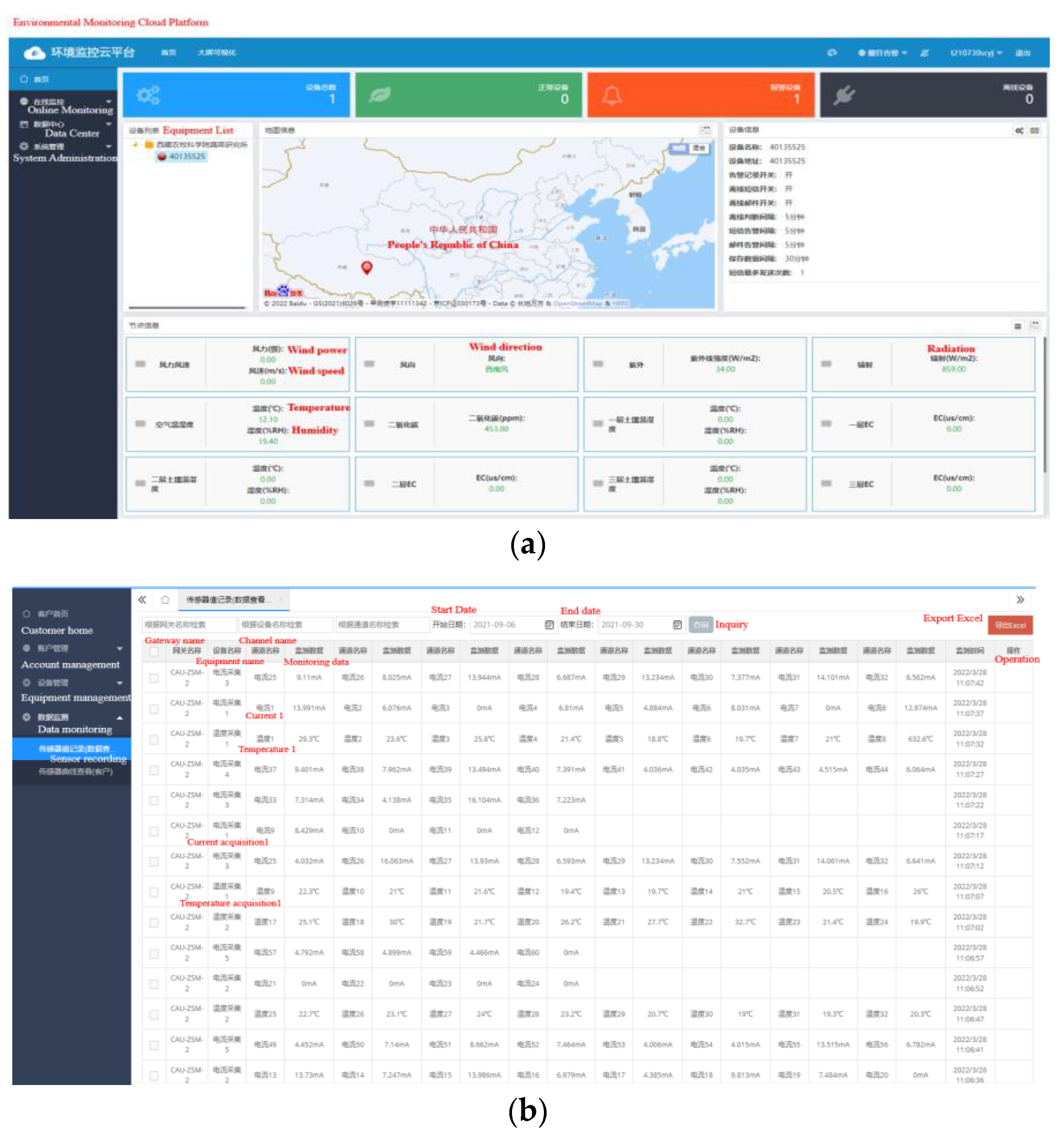Open user account dropdown in top bar
Screen dimensions: 1064x1140
coord(975,53)
